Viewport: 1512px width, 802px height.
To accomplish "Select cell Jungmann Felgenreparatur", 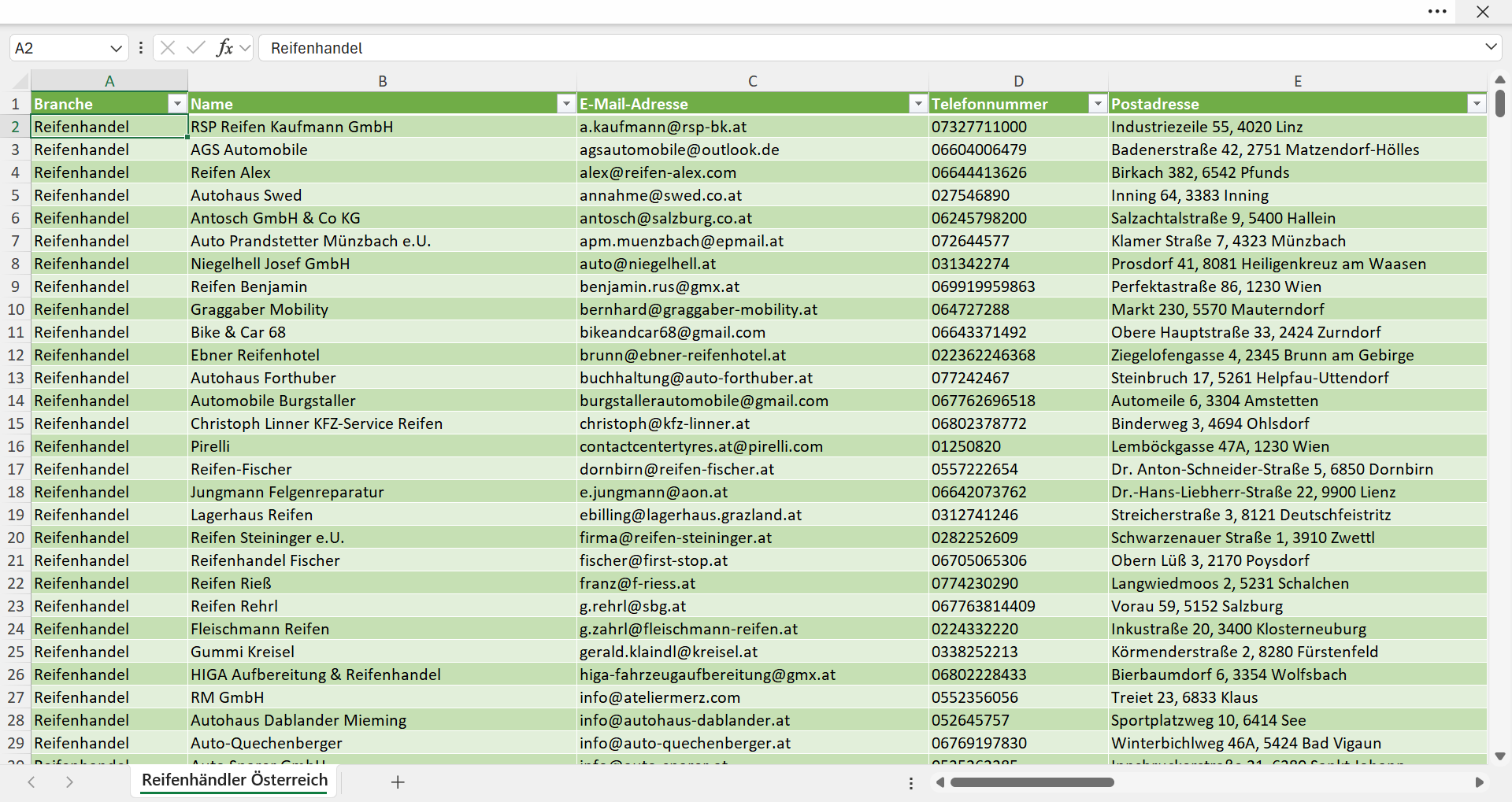I will [x=383, y=492].
